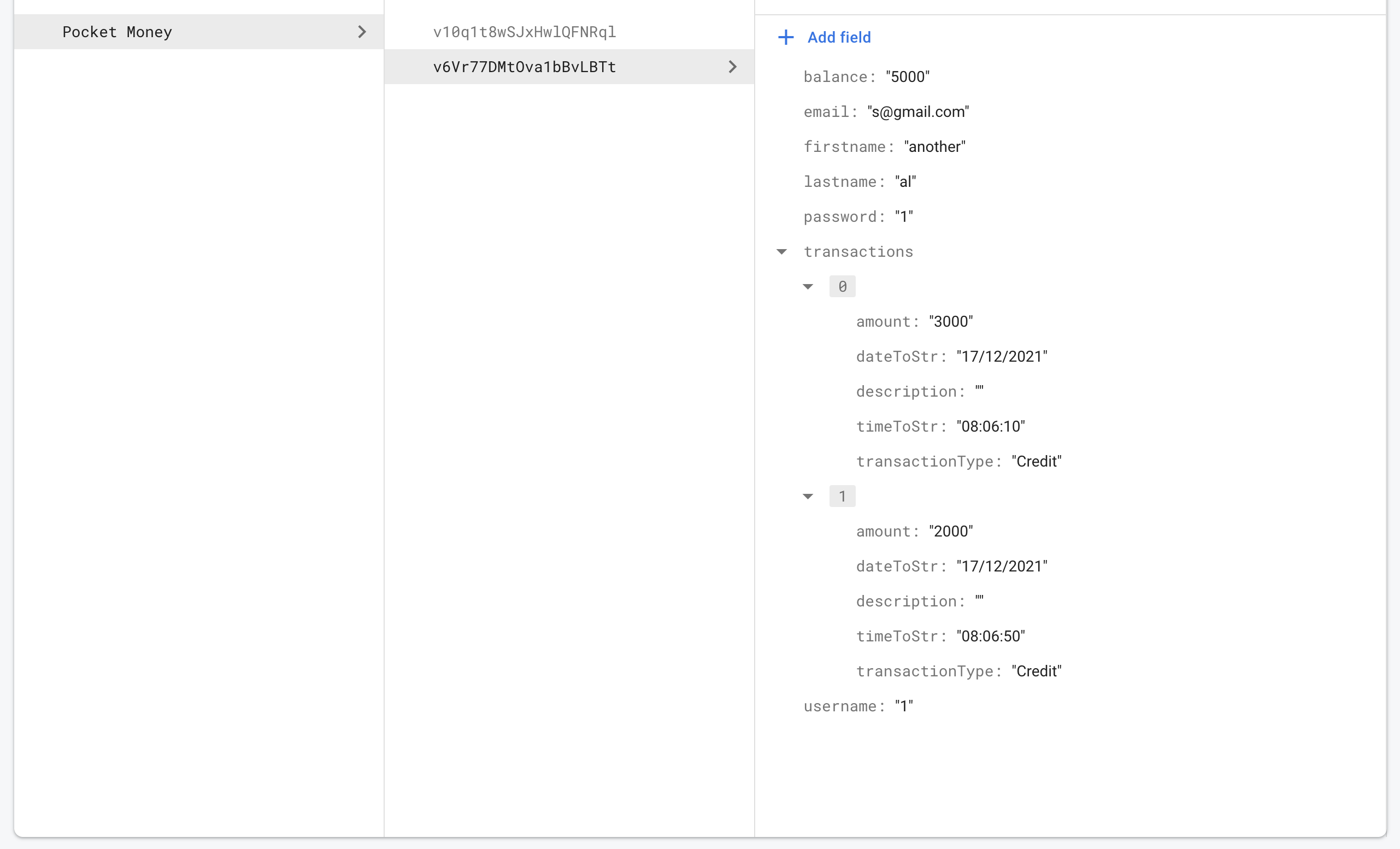Click dateToStr value in transaction 1

pos(1002,566)
